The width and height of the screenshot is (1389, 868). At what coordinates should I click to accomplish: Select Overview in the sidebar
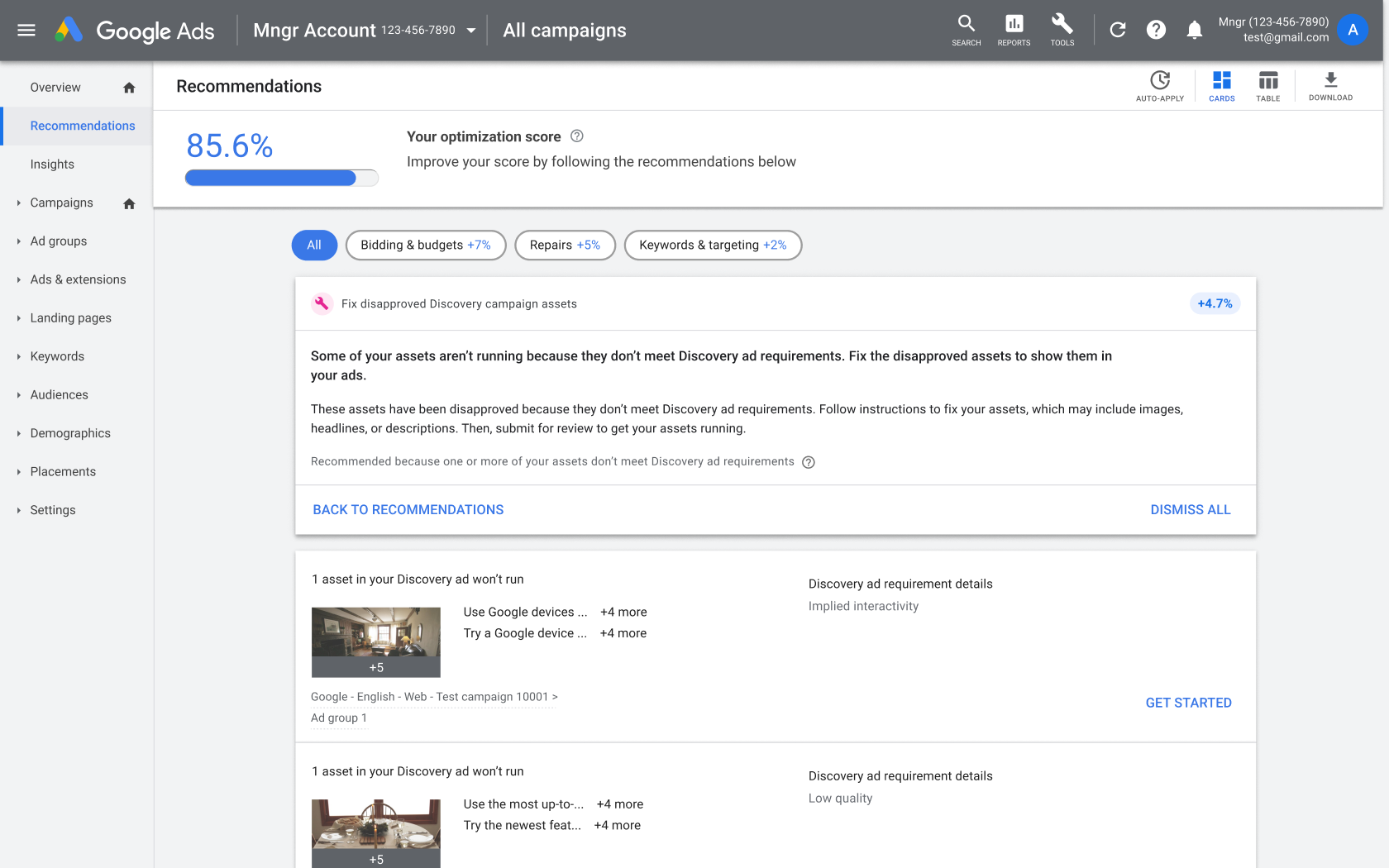pyautogui.click(x=55, y=87)
